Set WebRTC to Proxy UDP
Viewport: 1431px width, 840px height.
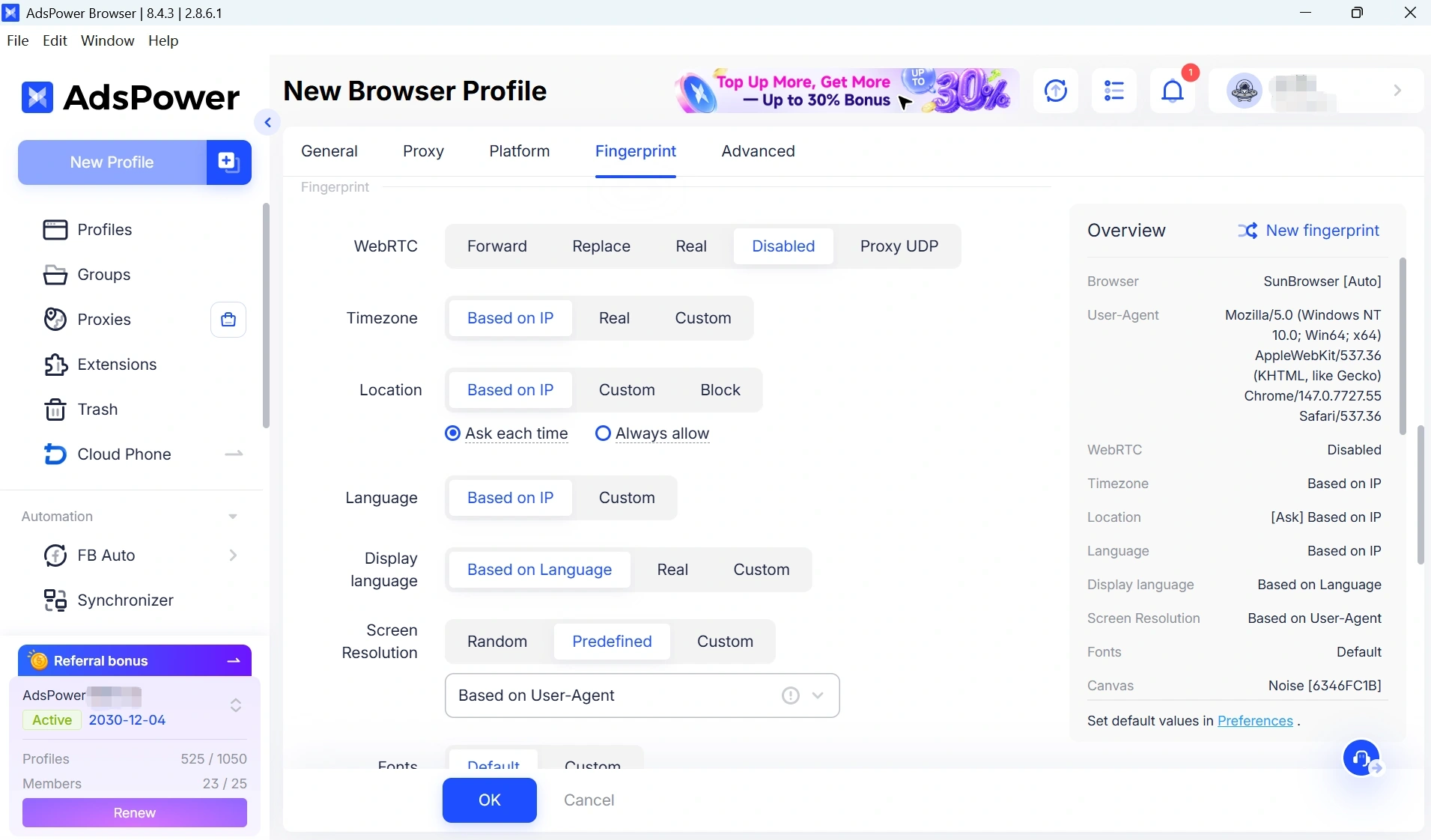pos(899,246)
